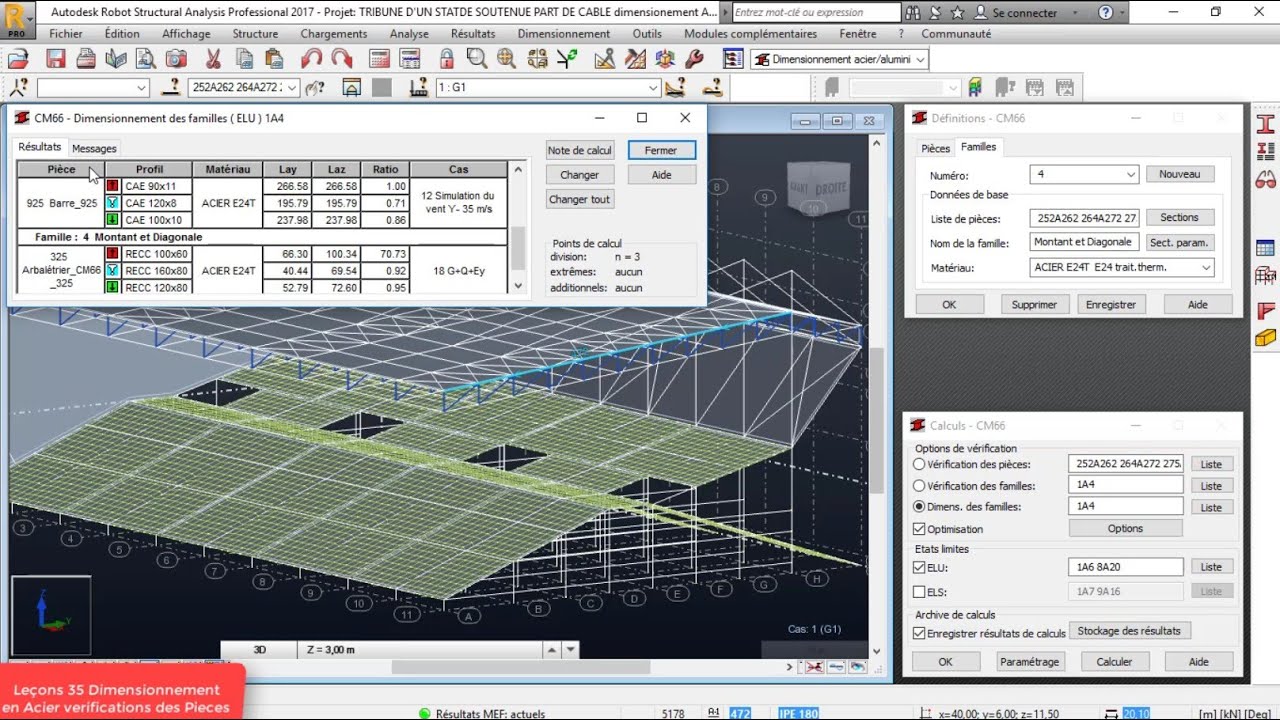The height and width of the screenshot is (720, 1280).
Task: Switch to the Pièces tab in Définitions
Action: (x=936, y=148)
